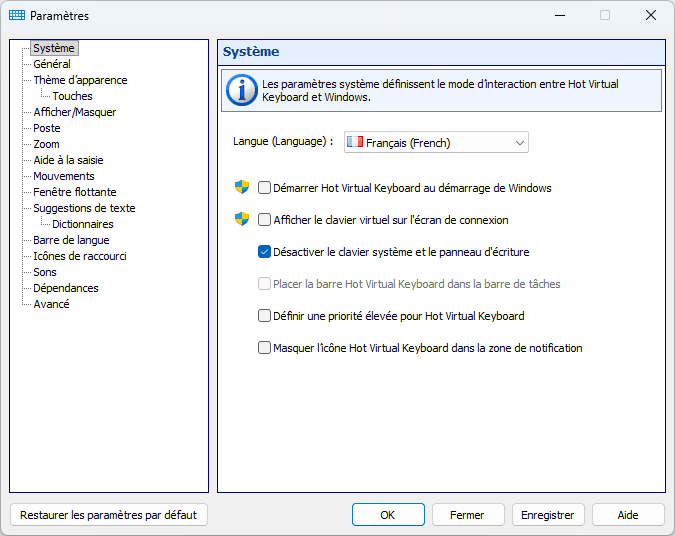The width and height of the screenshot is (675, 536).
Task: Select Icônes de raccourci
Action: click(x=80, y=256)
